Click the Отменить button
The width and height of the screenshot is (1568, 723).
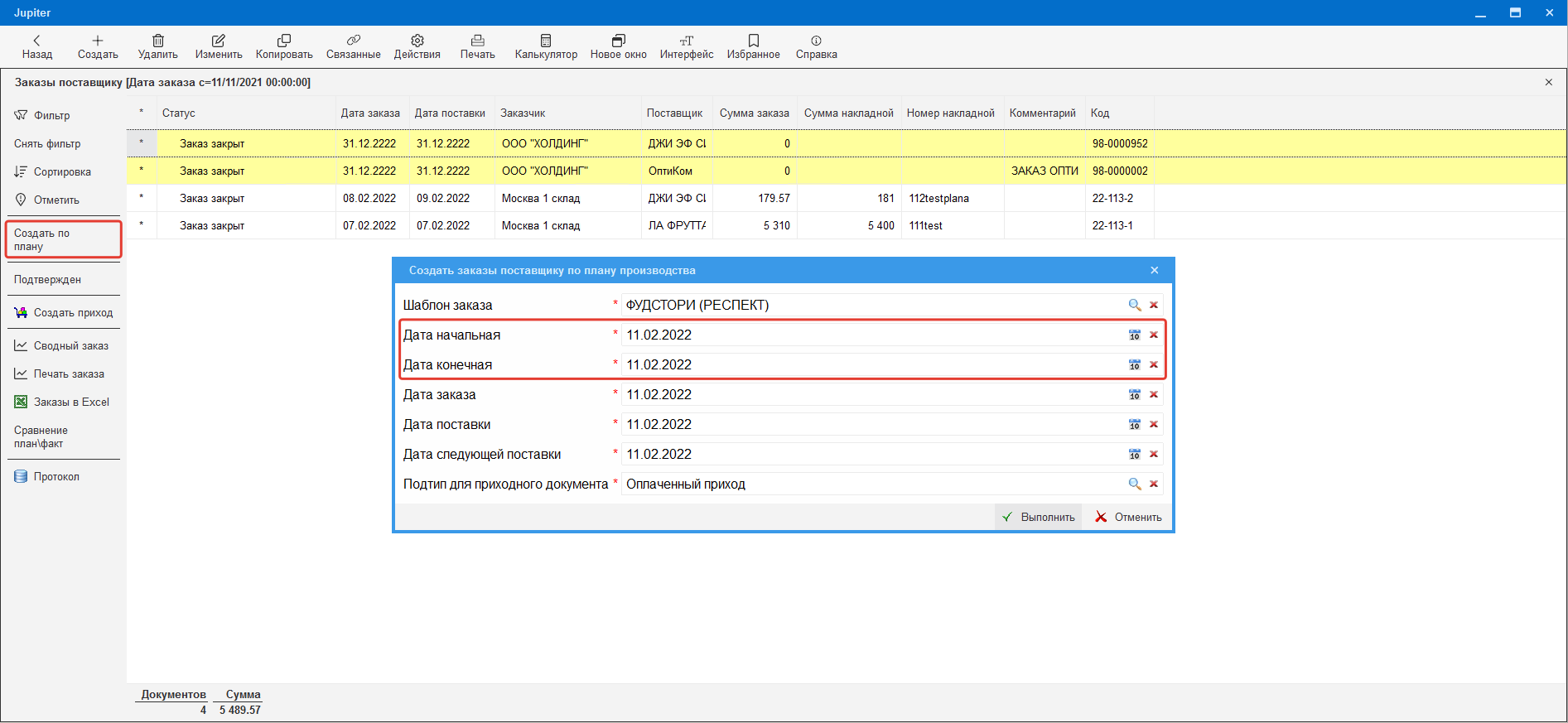(x=1128, y=517)
